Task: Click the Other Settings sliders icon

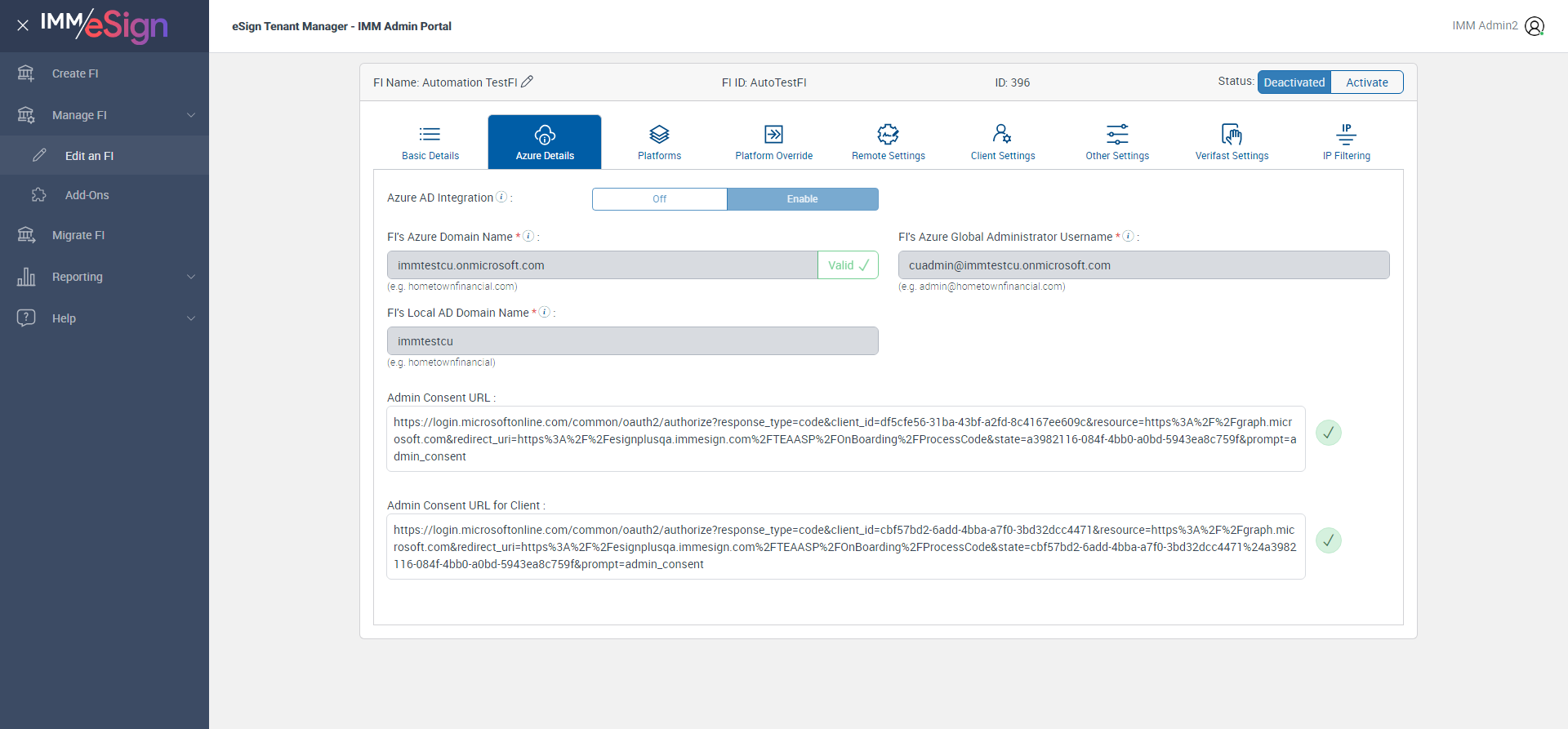Action: 1117,134
